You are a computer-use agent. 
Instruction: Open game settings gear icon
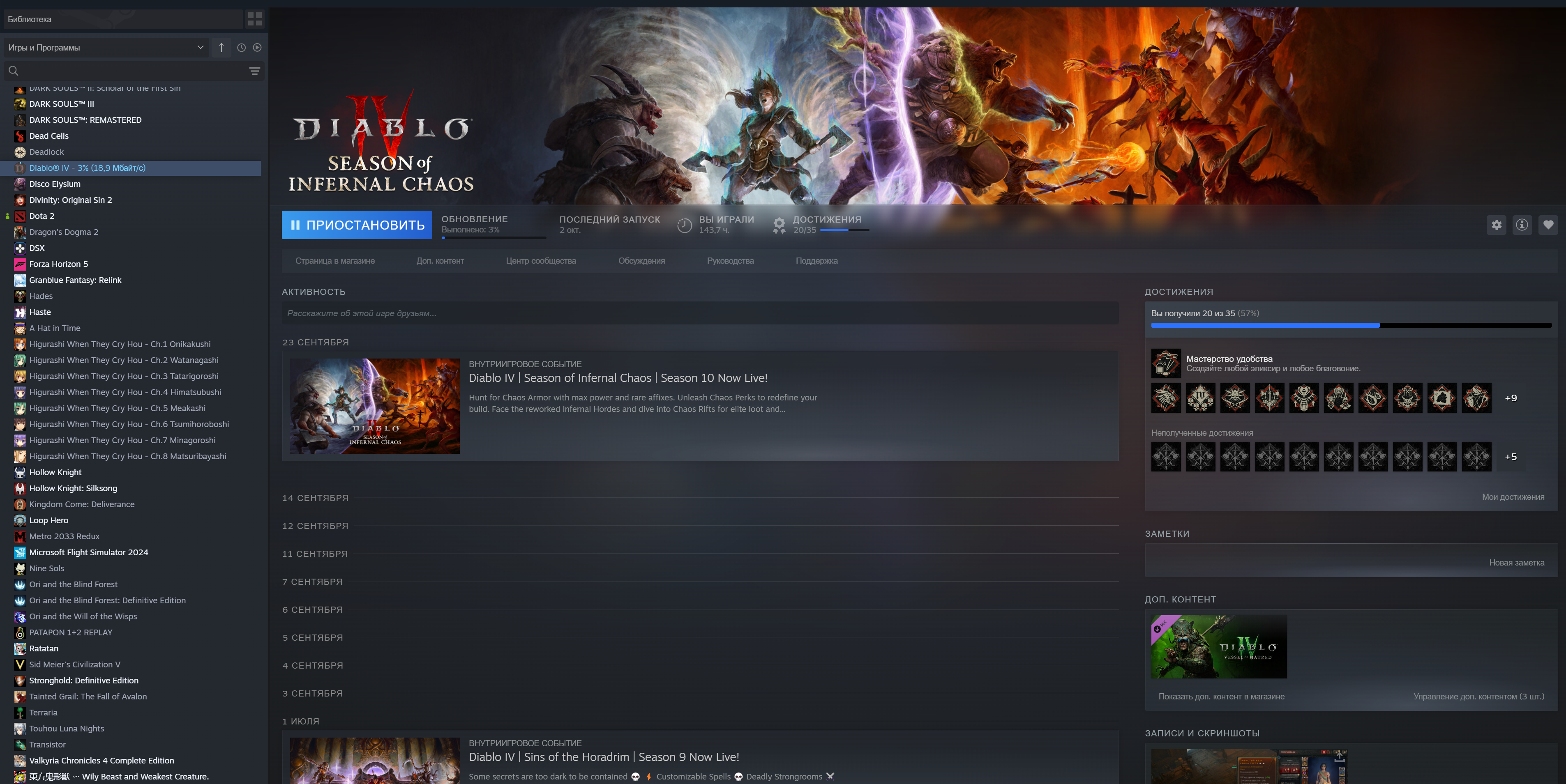[1496, 225]
